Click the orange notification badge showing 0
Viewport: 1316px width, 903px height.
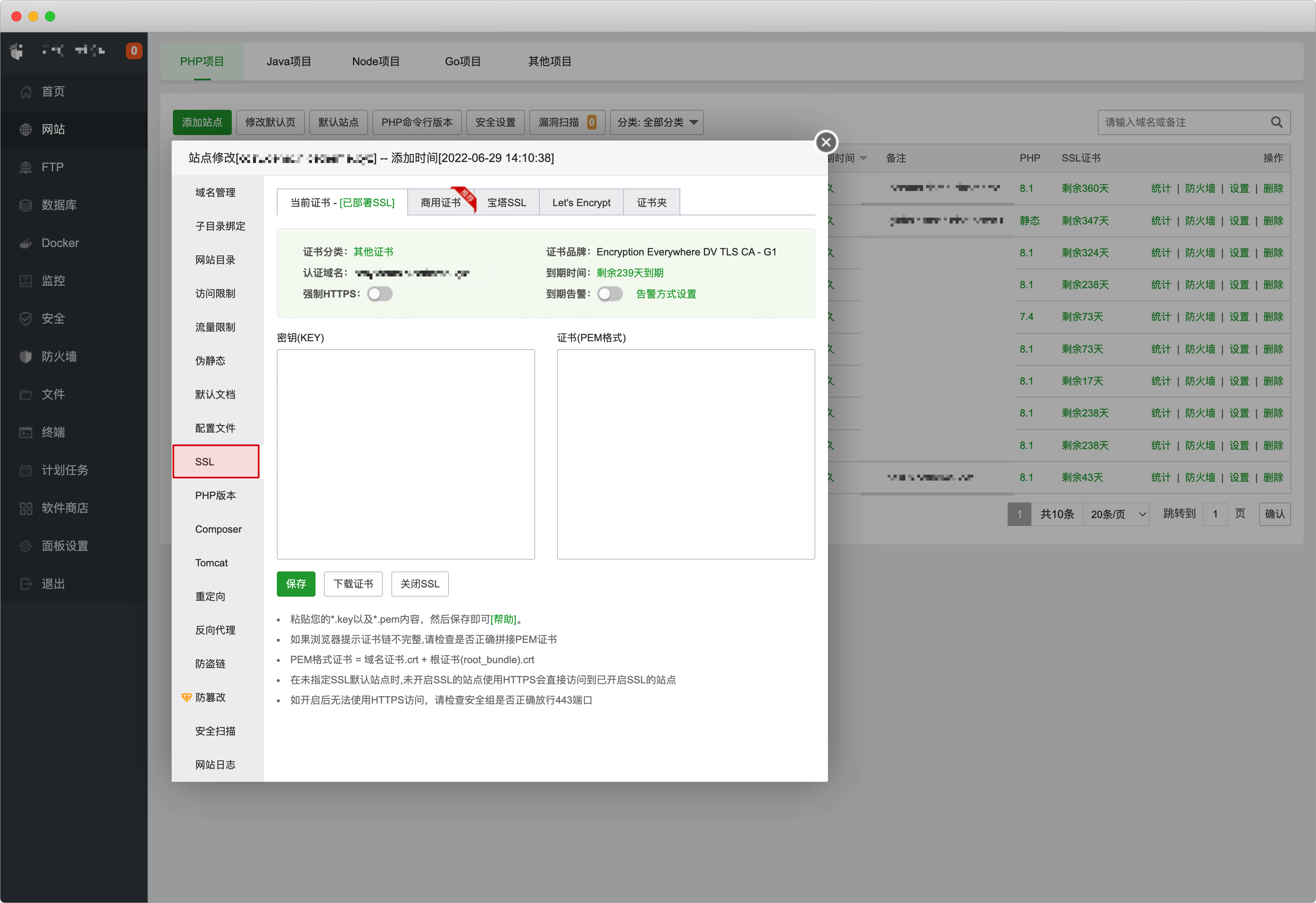134,50
